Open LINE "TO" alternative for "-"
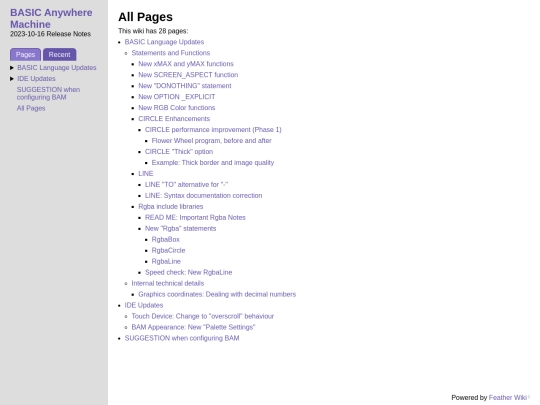This screenshot has height=405, width=540. 186,185
